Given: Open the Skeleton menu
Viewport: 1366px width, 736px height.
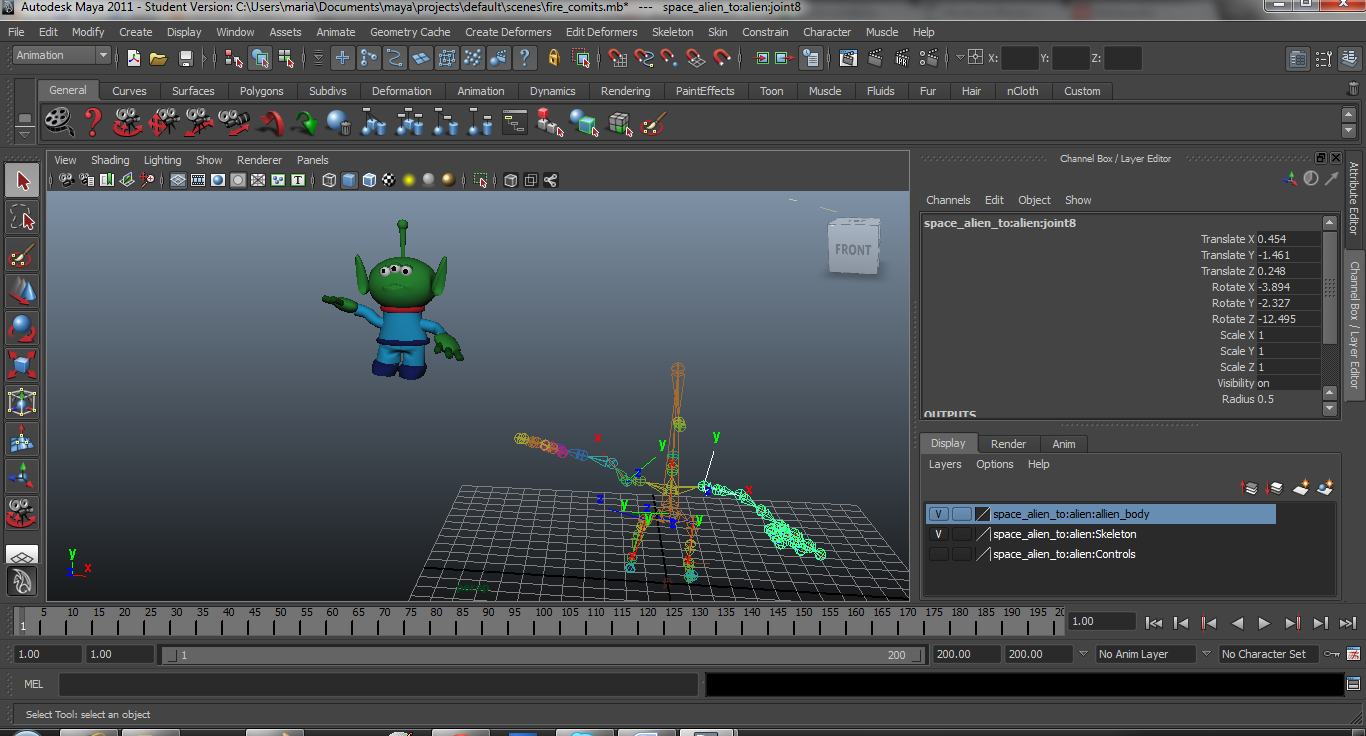Looking at the screenshot, I should tap(672, 32).
